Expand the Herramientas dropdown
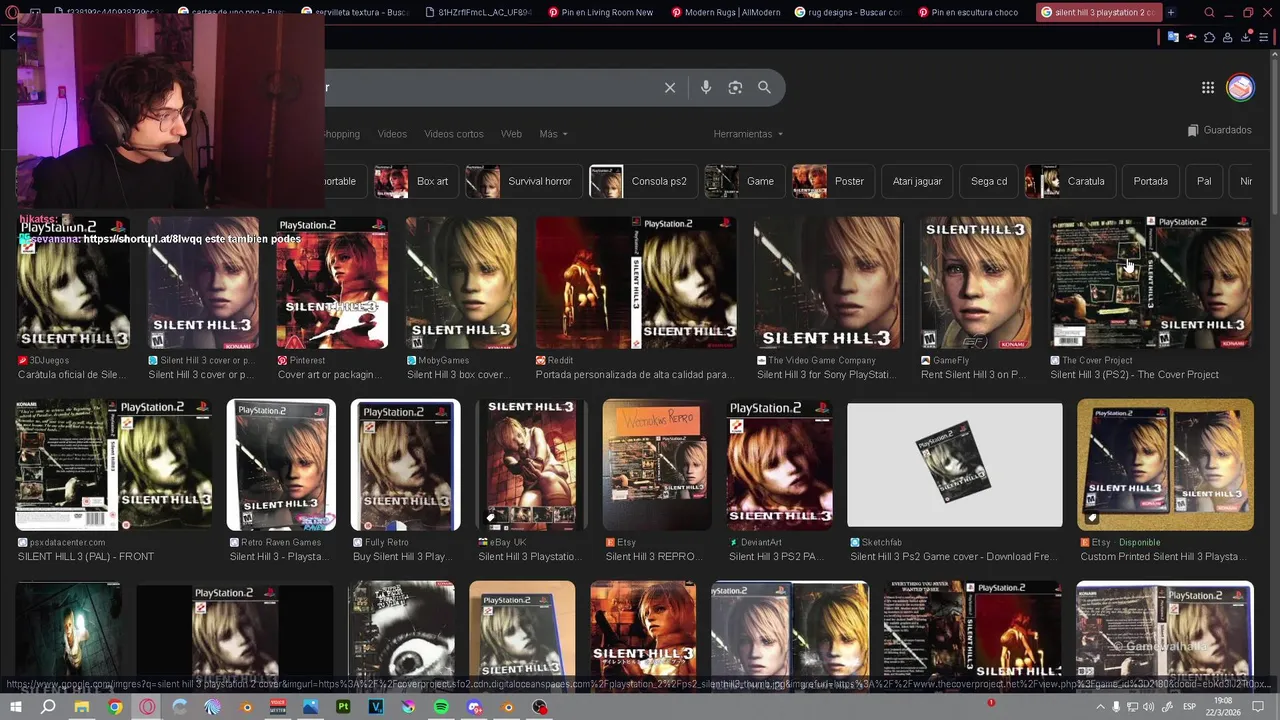The image size is (1280, 720). [x=748, y=134]
